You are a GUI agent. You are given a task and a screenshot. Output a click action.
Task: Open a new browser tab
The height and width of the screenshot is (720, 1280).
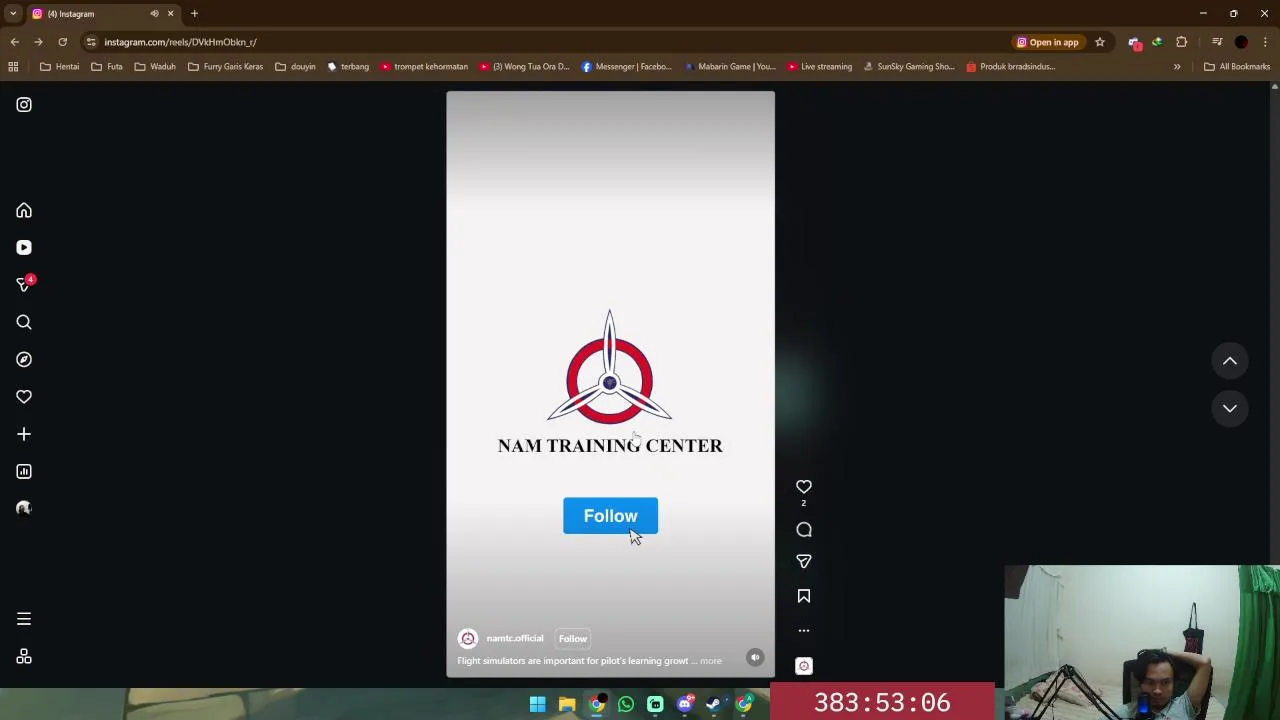194,14
